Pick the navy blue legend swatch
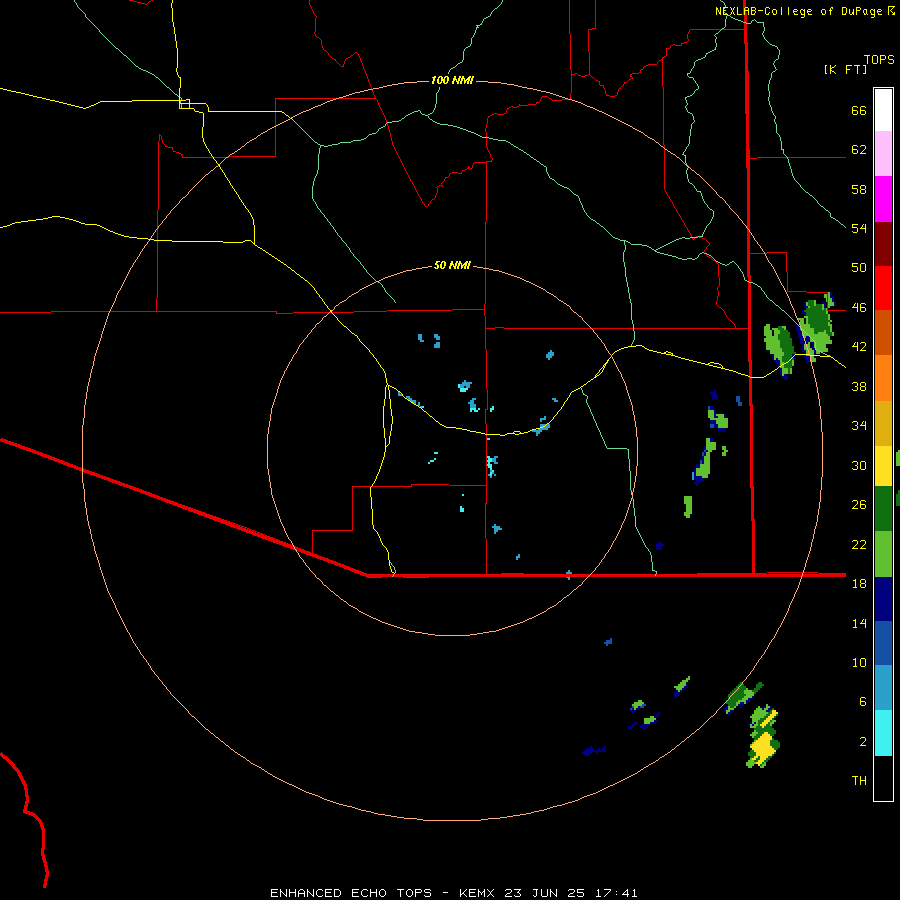Image resolution: width=900 pixels, height=900 pixels. pyautogui.click(x=883, y=599)
